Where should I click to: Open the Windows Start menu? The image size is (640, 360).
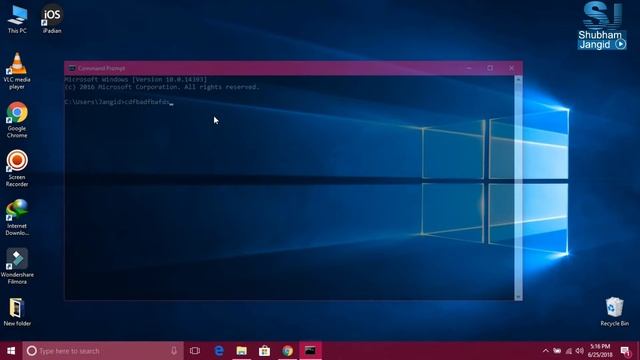pos(11,351)
